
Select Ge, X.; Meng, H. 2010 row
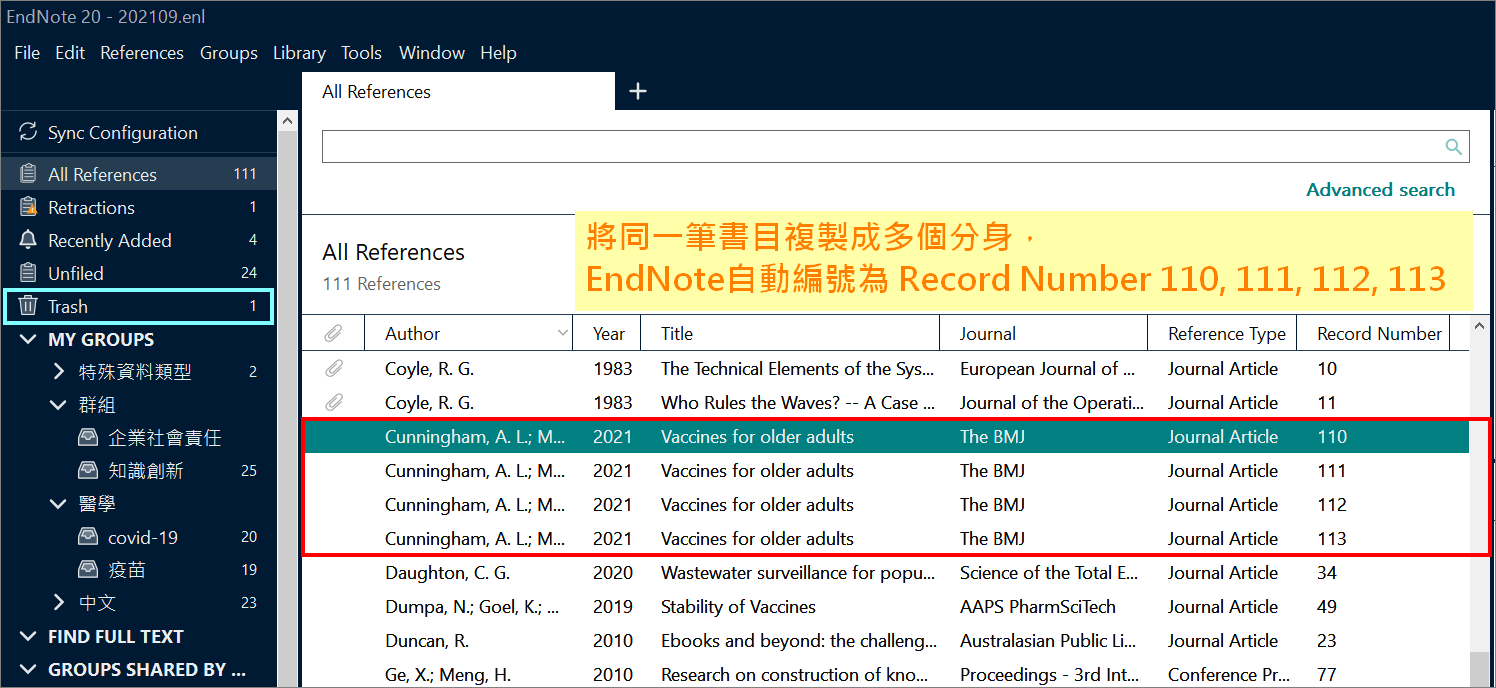coord(886,674)
